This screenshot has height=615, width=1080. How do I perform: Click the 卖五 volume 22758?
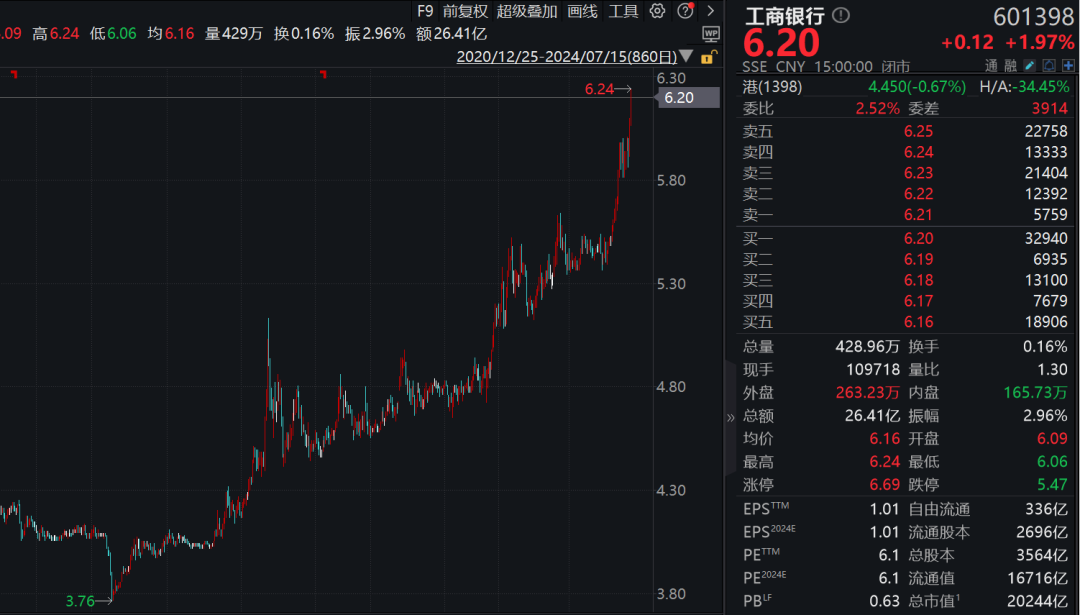pyautogui.click(x=1046, y=131)
